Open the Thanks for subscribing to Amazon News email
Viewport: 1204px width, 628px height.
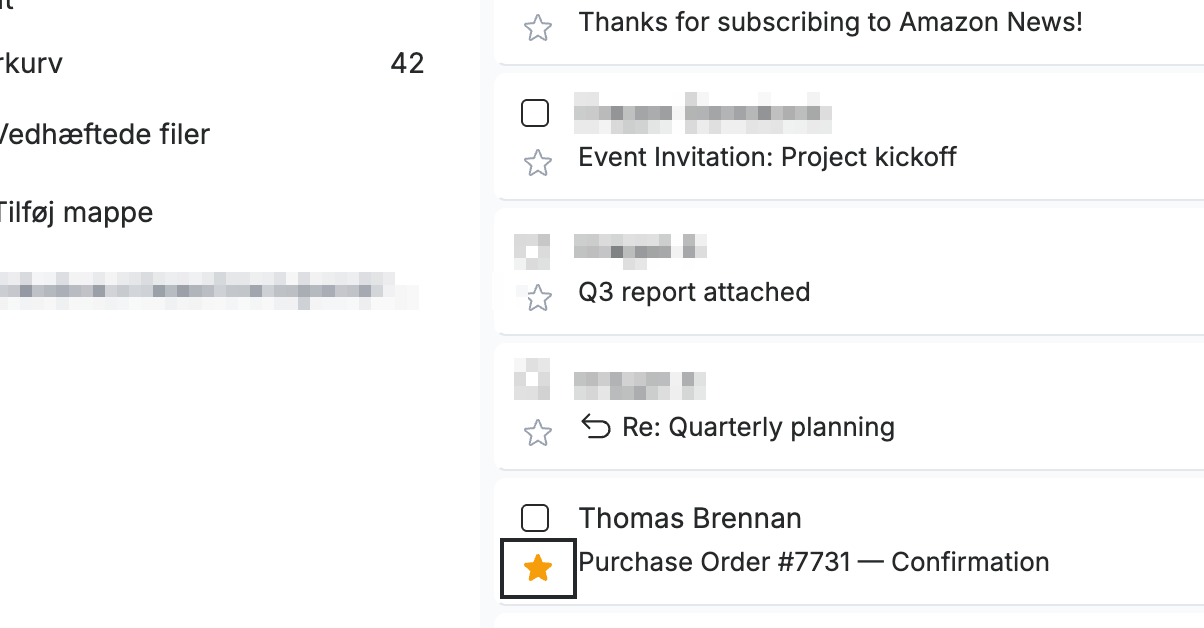(x=830, y=22)
